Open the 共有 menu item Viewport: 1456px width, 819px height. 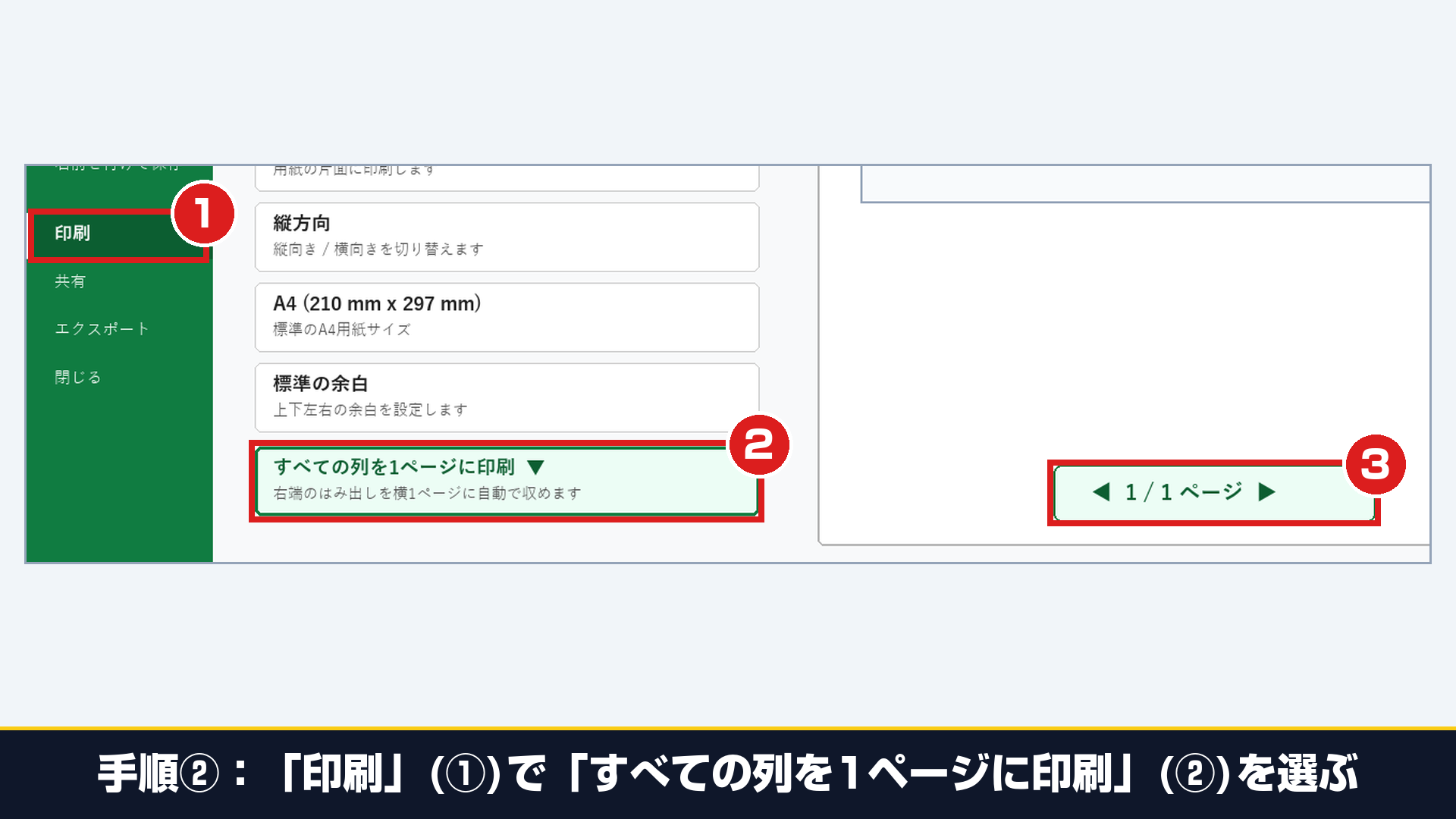71,281
